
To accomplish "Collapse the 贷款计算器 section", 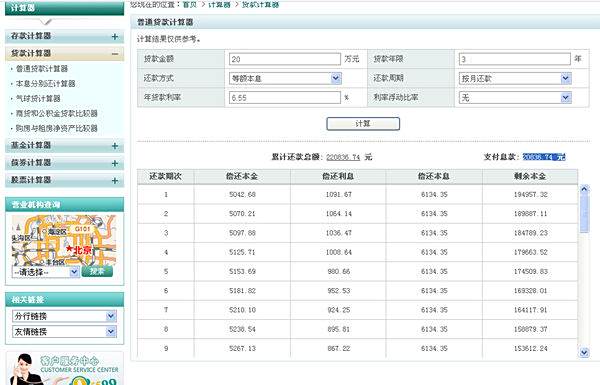I will [115, 54].
